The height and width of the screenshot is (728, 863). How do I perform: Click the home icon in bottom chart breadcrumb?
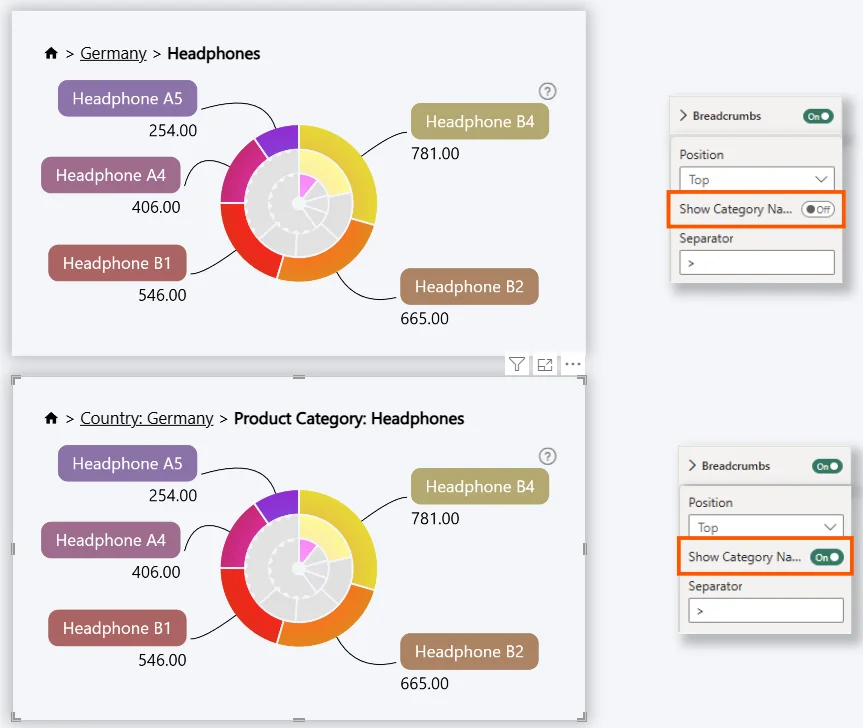(51, 419)
